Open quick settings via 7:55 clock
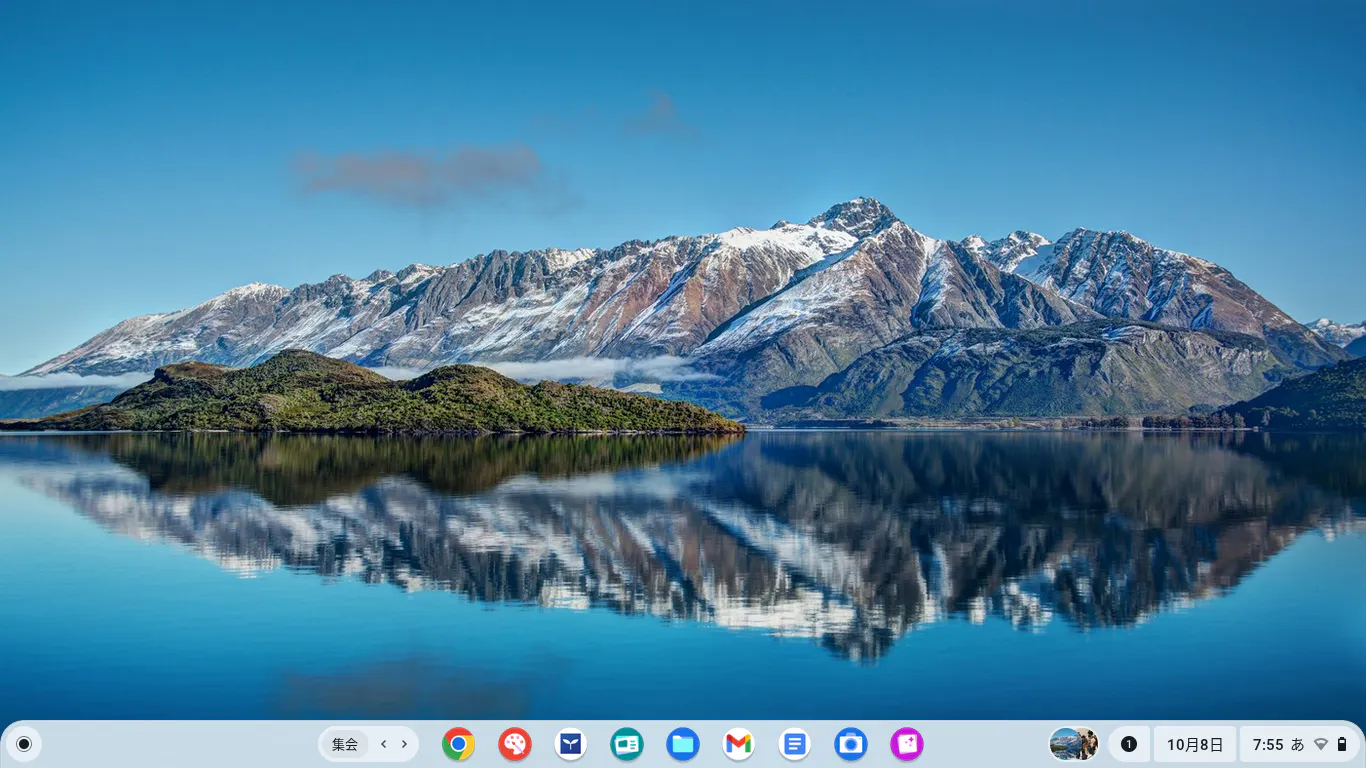1366x768 pixels. (1268, 744)
